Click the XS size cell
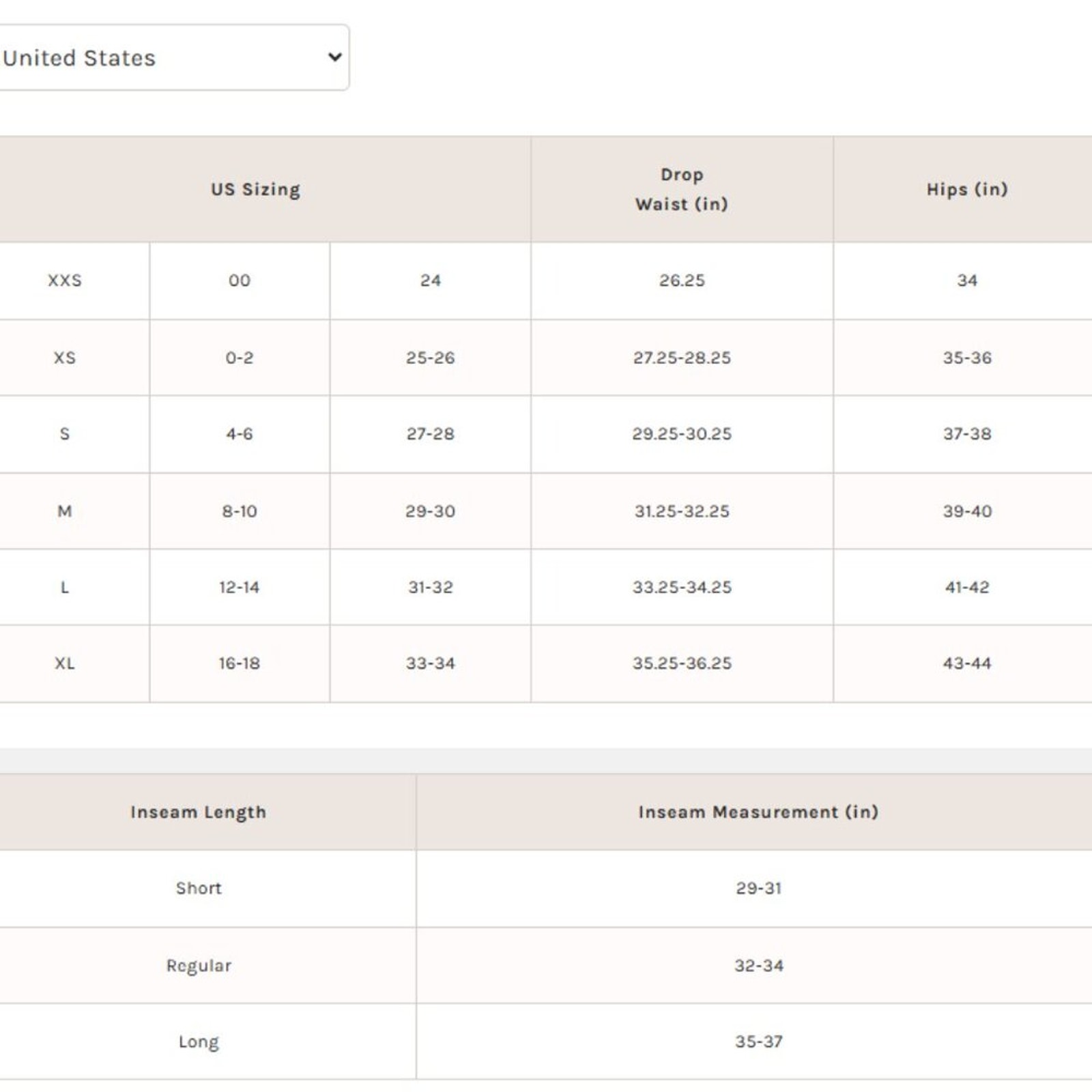 point(65,358)
